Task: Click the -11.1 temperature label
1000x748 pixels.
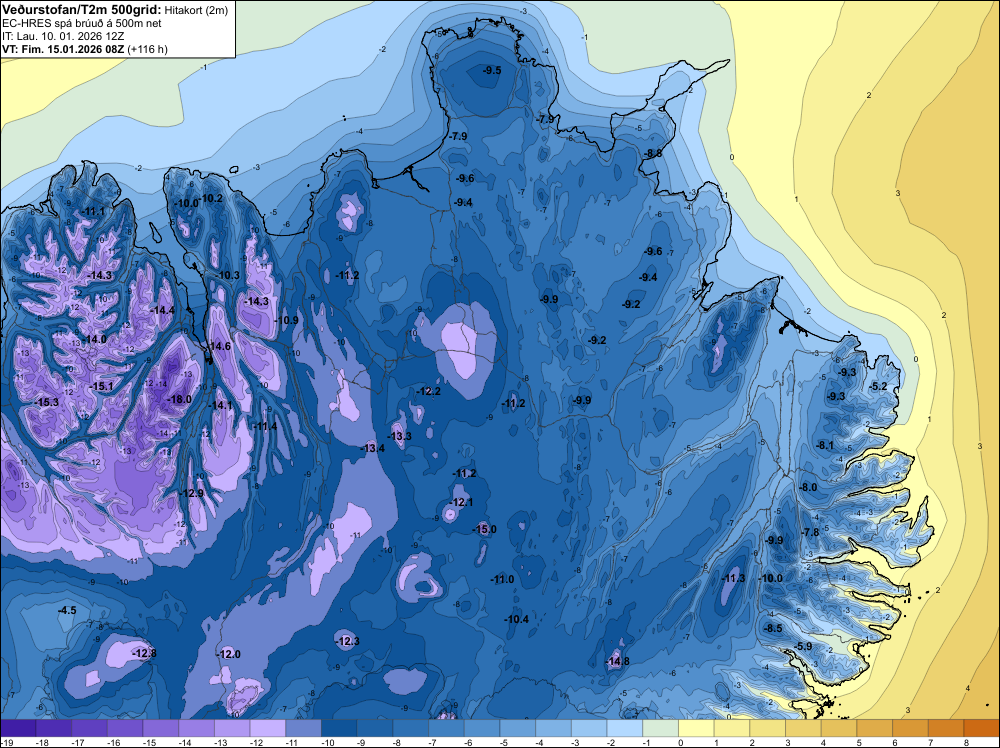Action: pos(93,211)
